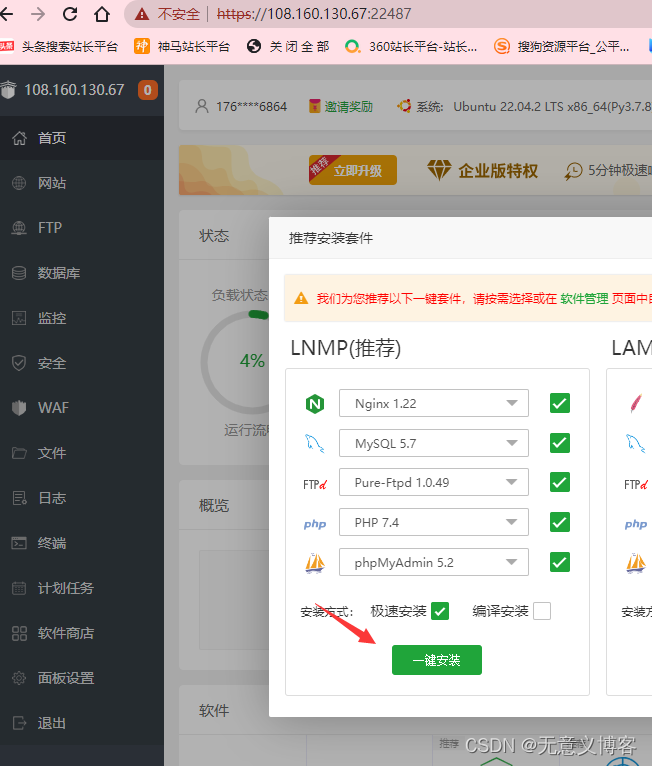This screenshot has width=652, height=766.
Task: Open the 神马站长平台 bookmark
Action: point(182,46)
